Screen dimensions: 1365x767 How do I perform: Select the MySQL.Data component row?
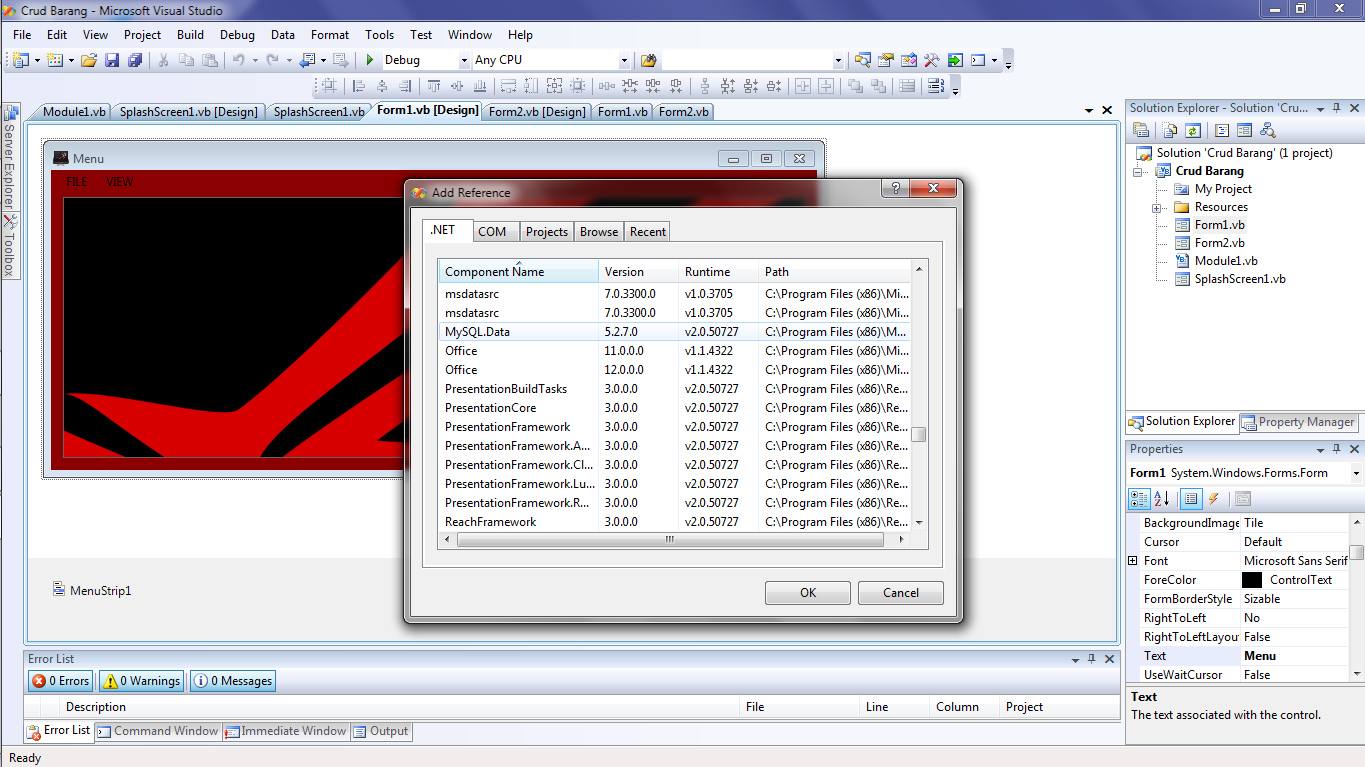click(521, 331)
